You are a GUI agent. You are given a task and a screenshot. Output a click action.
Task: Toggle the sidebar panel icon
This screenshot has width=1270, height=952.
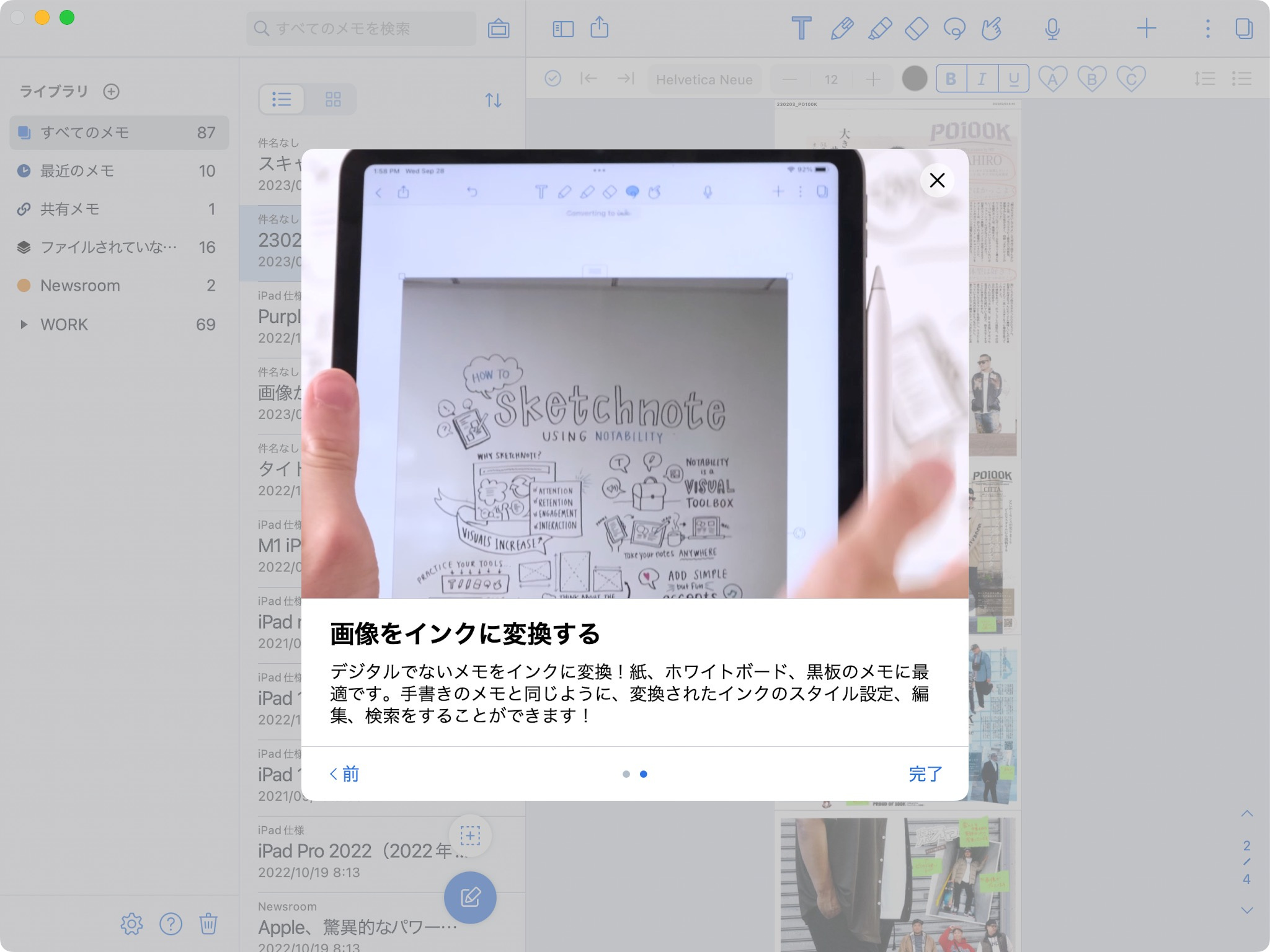pyautogui.click(x=563, y=29)
